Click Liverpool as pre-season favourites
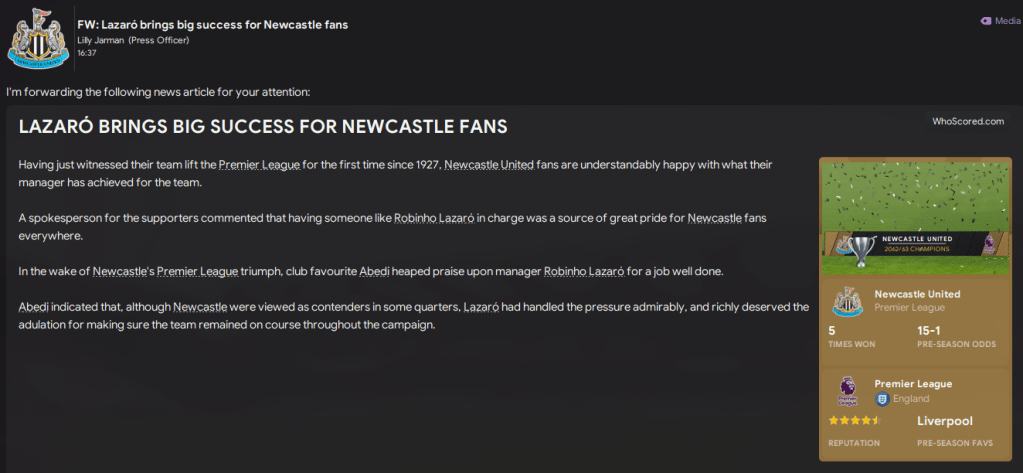1023x473 pixels. [x=945, y=421]
